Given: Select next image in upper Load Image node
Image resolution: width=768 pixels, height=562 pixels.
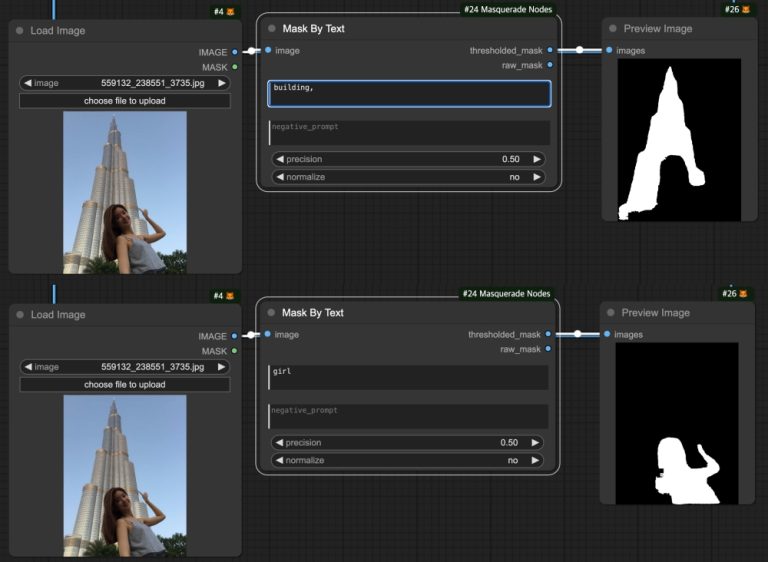Looking at the screenshot, I should (x=222, y=83).
